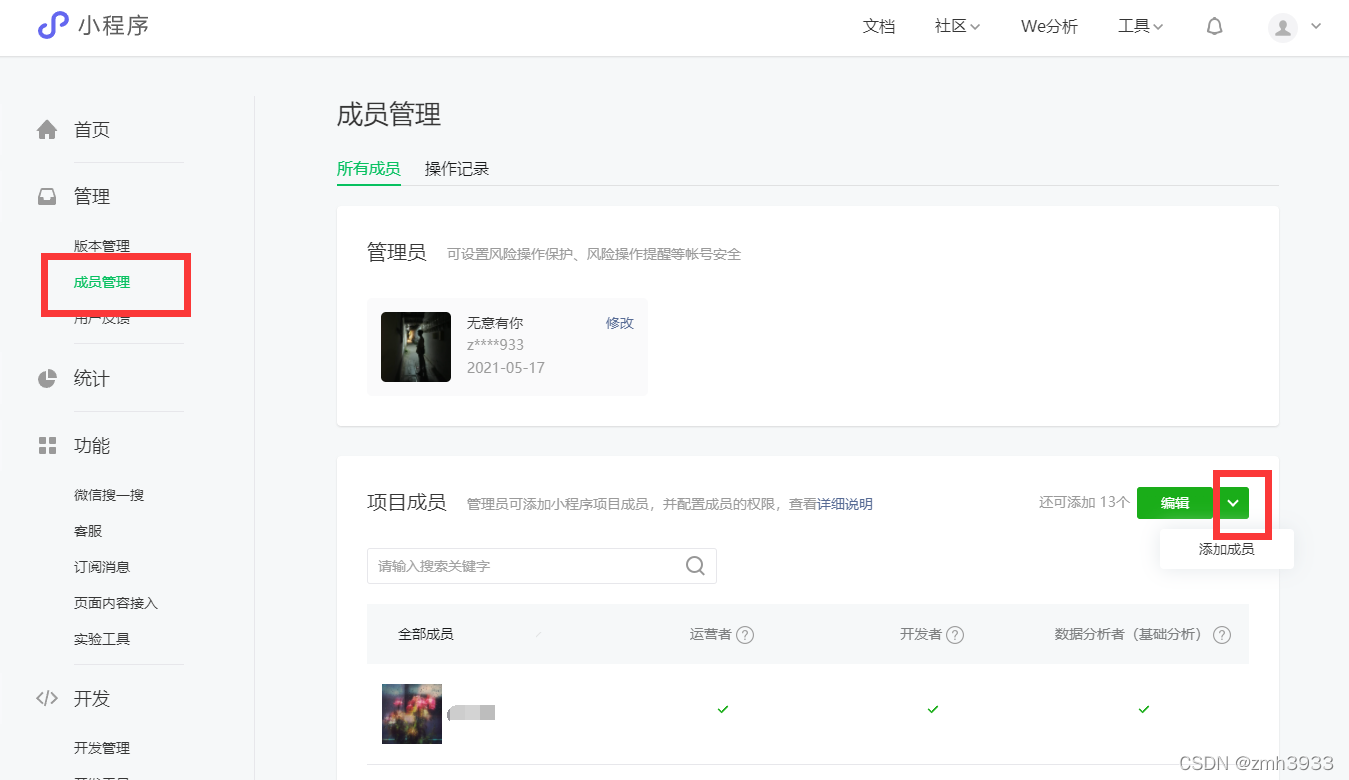Click the grid icon beside 功能

click(47, 445)
